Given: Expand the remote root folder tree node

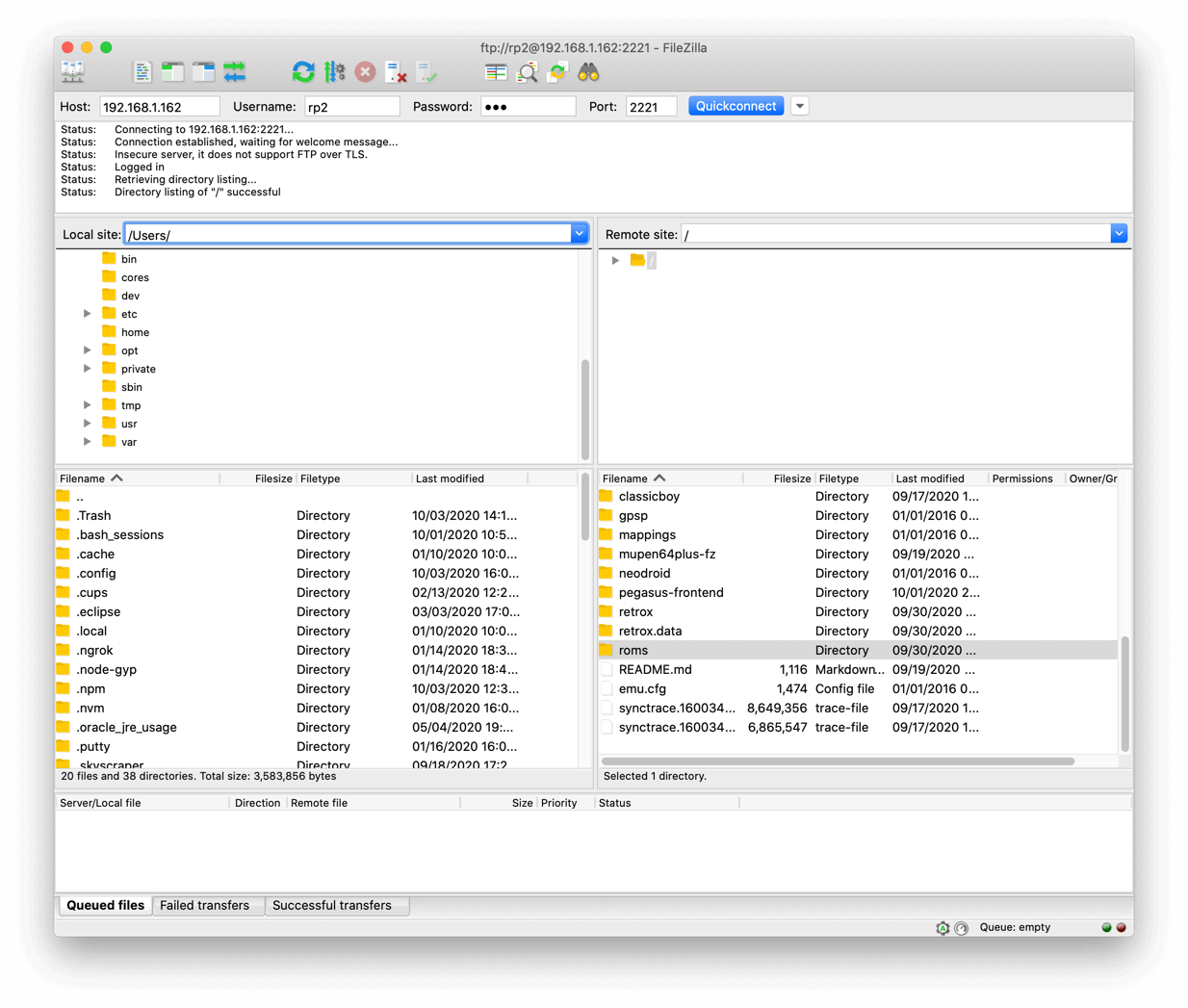Looking at the screenshot, I should [x=616, y=260].
